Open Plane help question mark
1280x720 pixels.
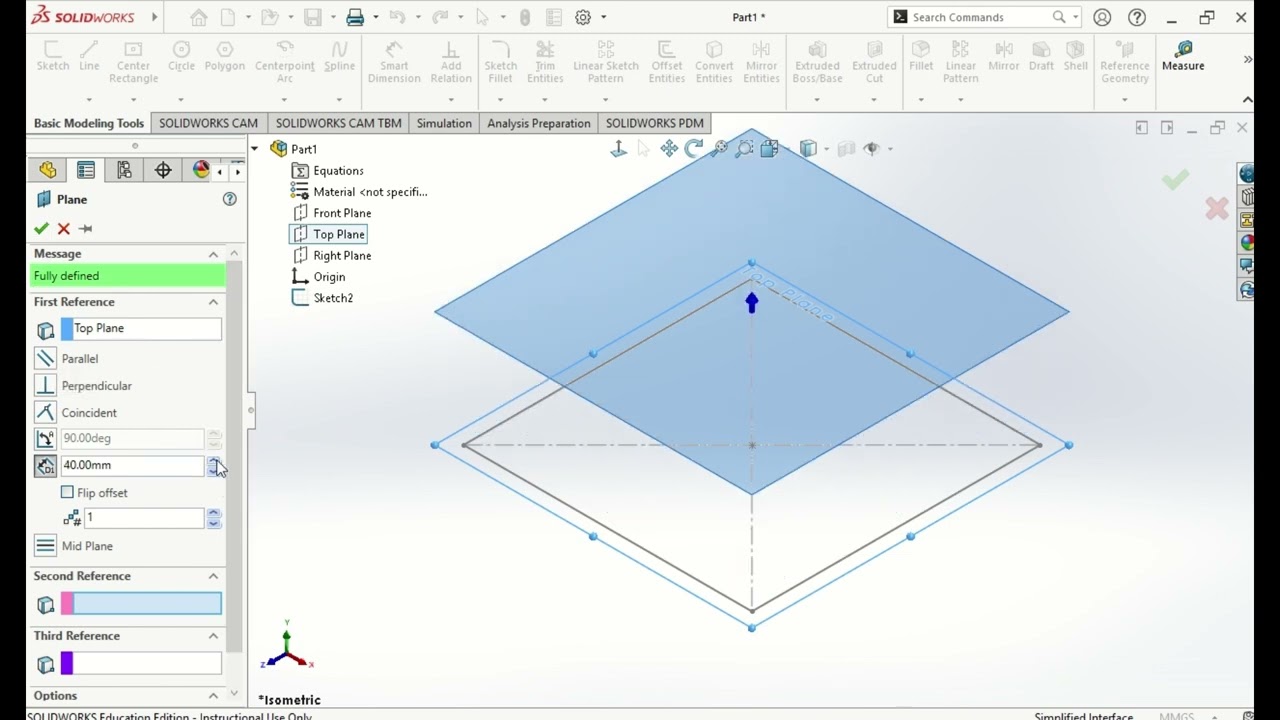230,199
